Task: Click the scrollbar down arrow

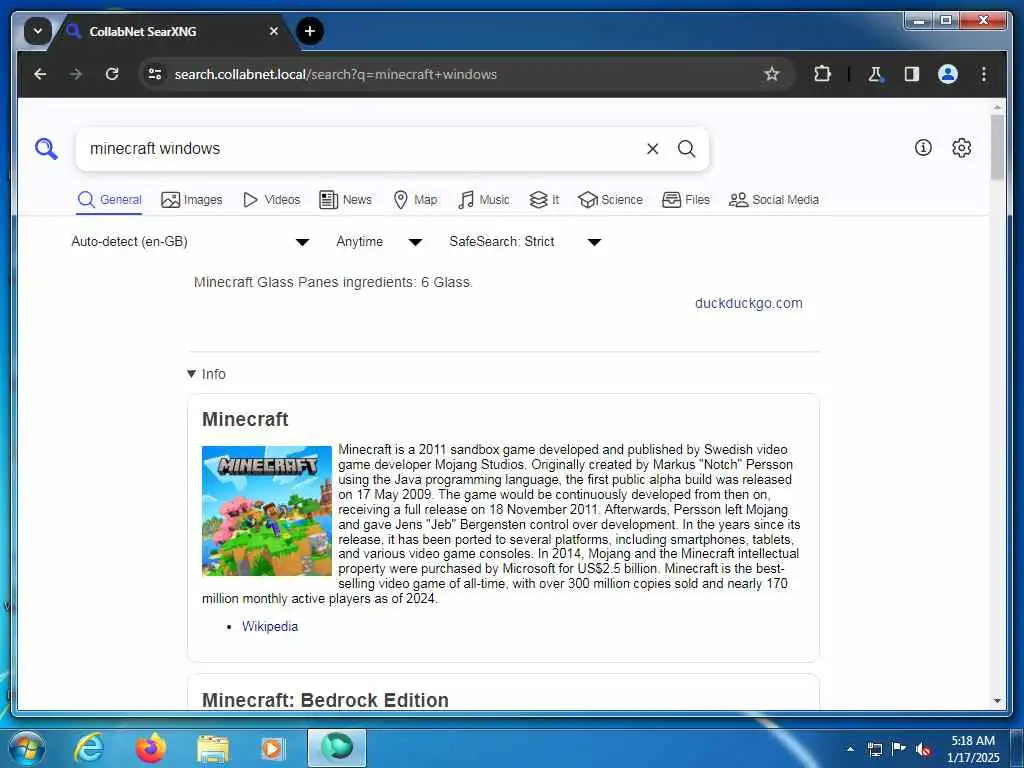Action: click(997, 701)
